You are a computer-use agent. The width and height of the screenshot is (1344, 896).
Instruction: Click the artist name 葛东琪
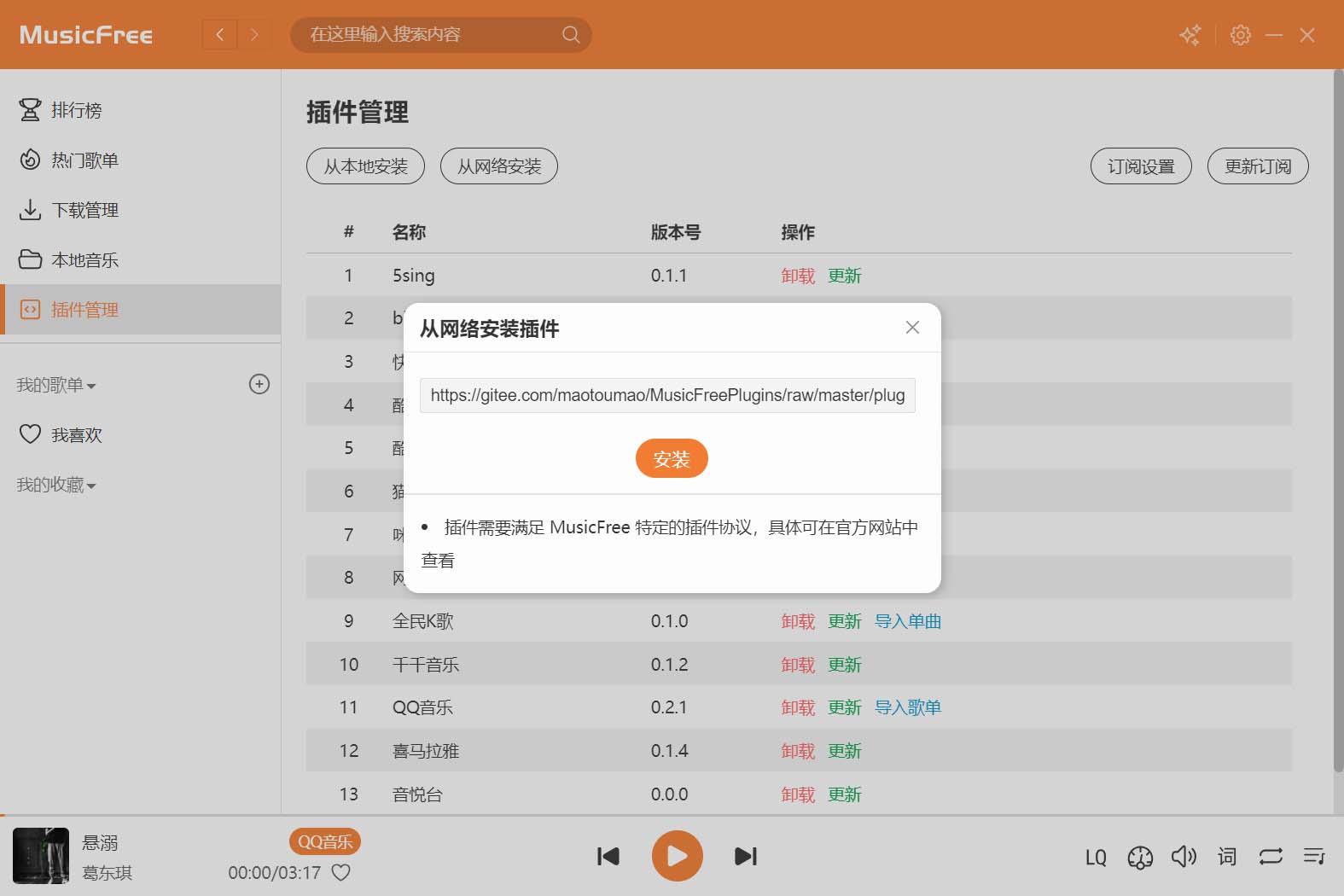tap(107, 873)
